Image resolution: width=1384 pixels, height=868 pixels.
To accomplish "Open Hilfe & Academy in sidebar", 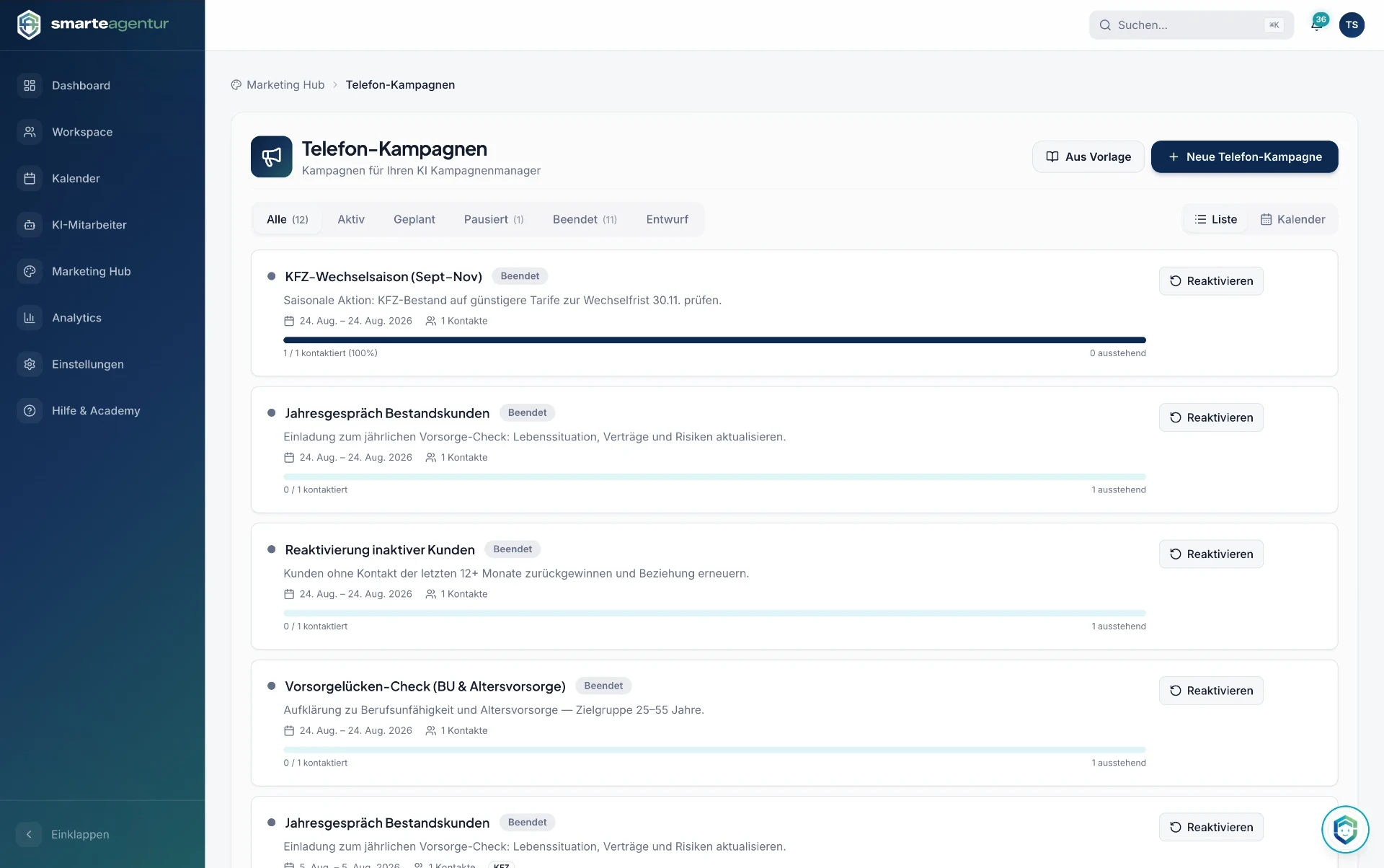I will [x=96, y=411].
